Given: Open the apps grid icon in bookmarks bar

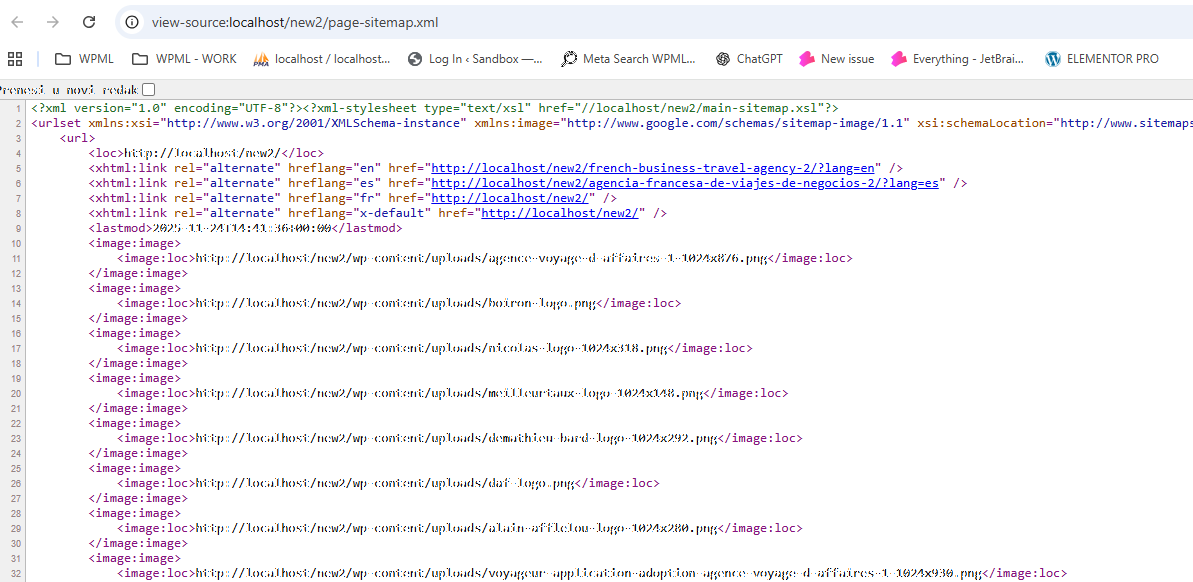Looking at the screenshot, I should point(15,59).
